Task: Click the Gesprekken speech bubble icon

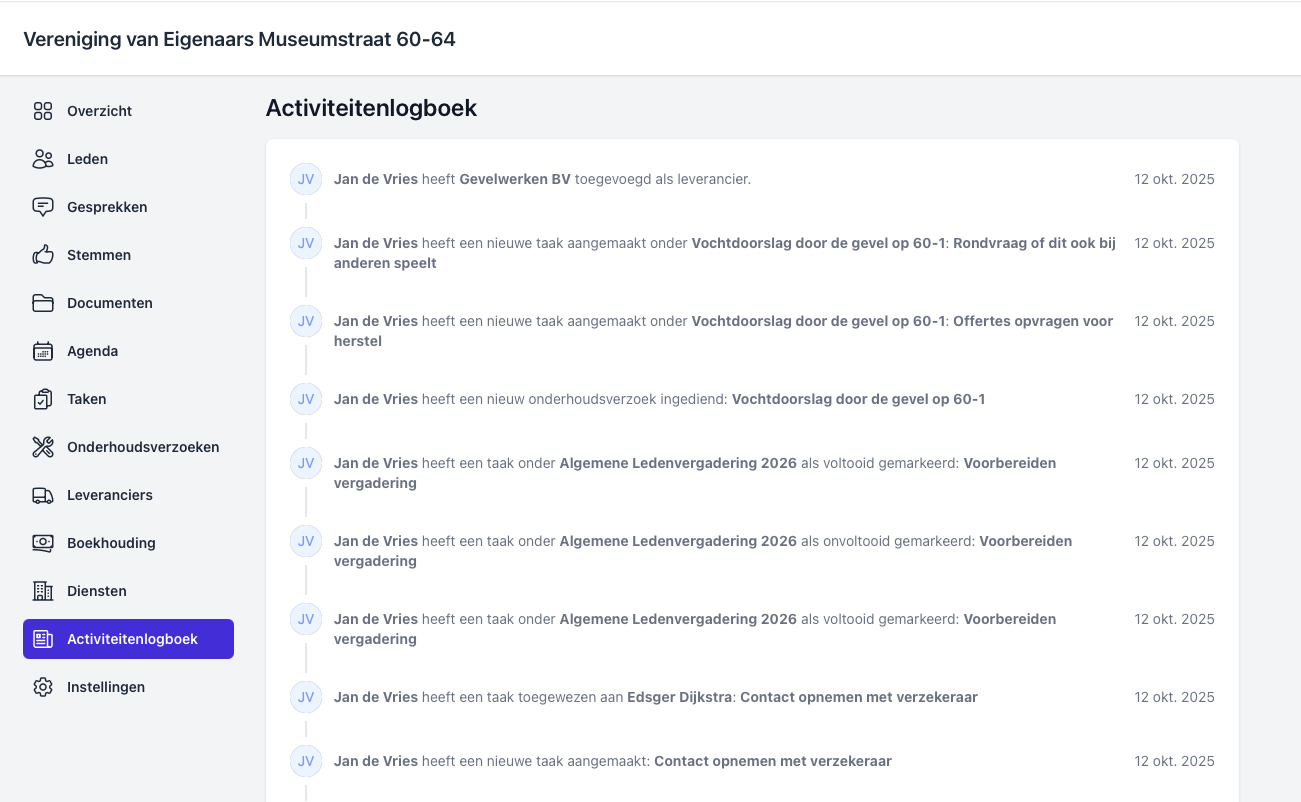Action: (43, 207)
